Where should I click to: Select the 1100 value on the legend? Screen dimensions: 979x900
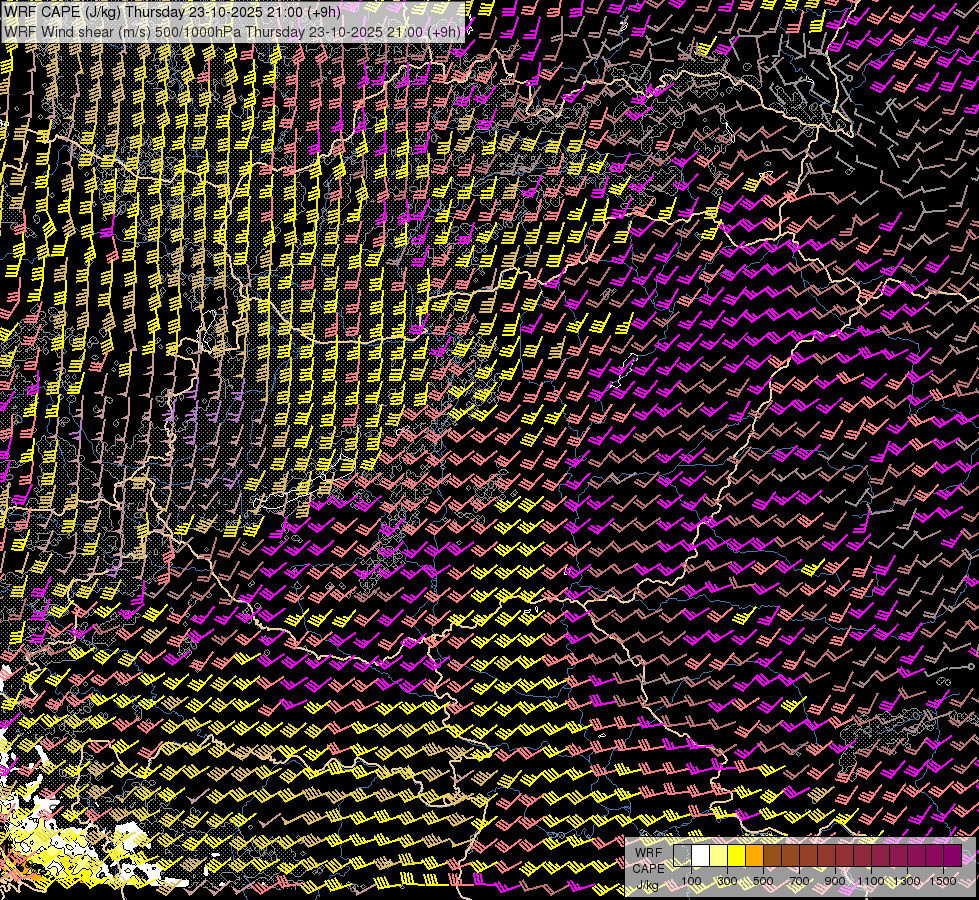tap(871, 881)
